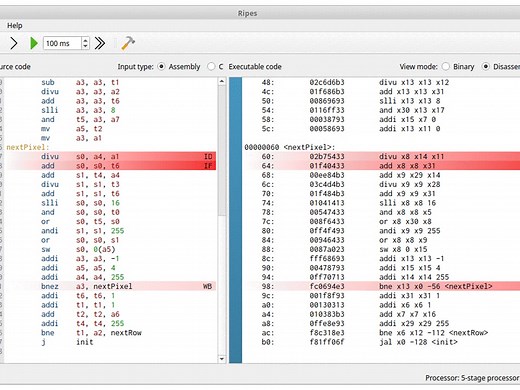The height and width of the screenshot is (390, 520).
Task: Click the 'sw s0, 0(a5)' source line
Action: click(x=111, y=249)
